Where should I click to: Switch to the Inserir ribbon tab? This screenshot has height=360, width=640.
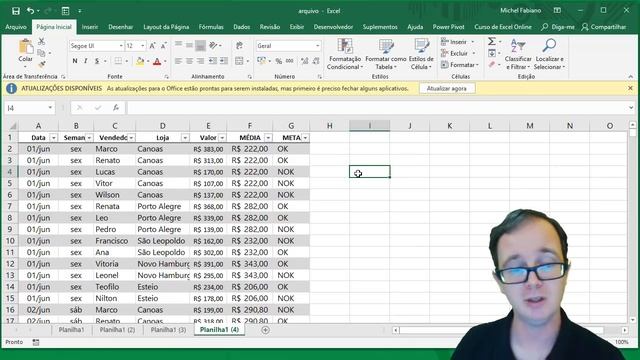coord(90,27)
